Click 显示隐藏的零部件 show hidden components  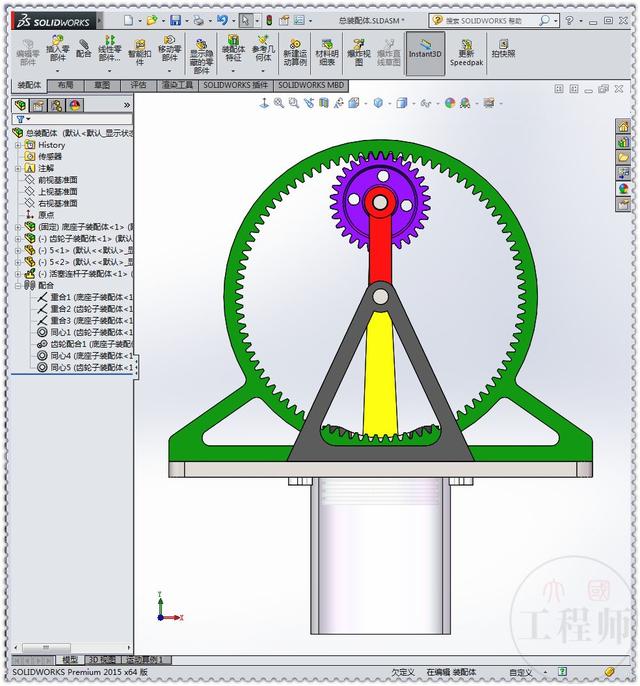click(x=201, y=56)
